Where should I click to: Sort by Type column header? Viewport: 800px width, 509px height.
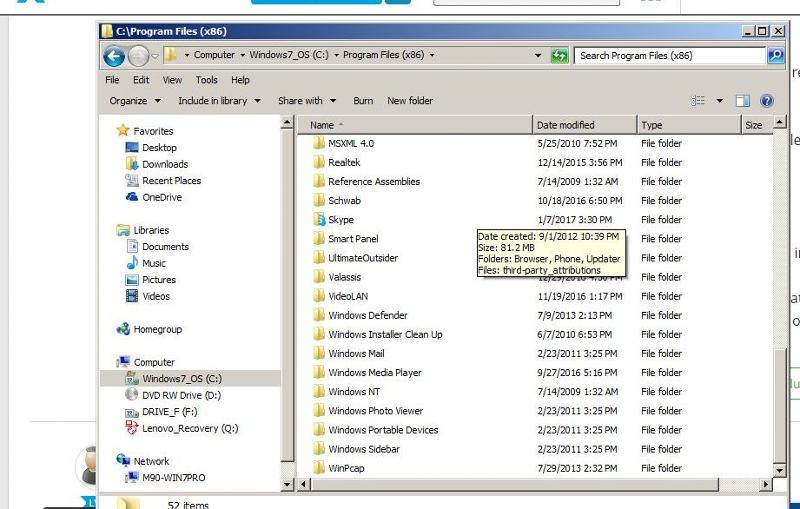[689, 125]
